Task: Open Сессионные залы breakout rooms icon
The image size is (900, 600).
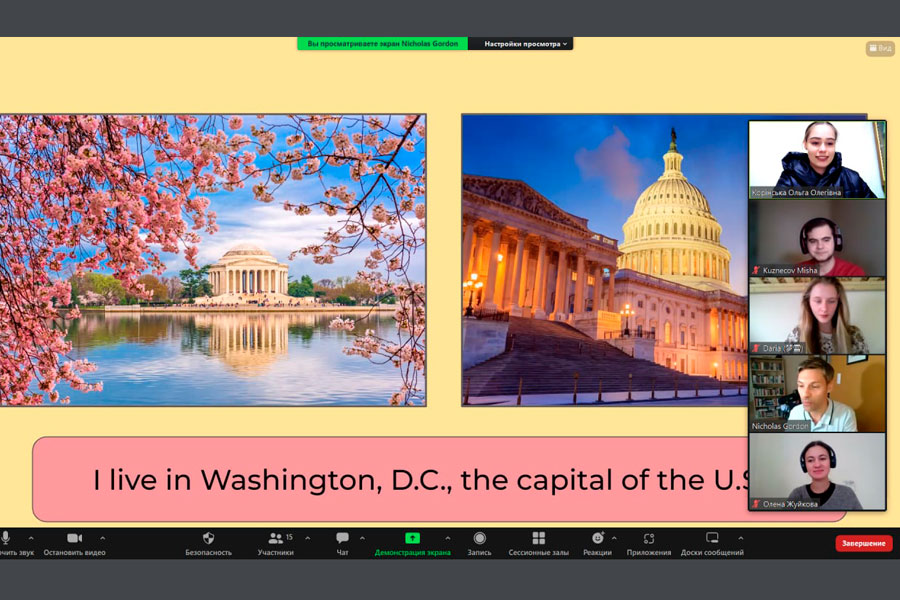Action: [538, 538]
